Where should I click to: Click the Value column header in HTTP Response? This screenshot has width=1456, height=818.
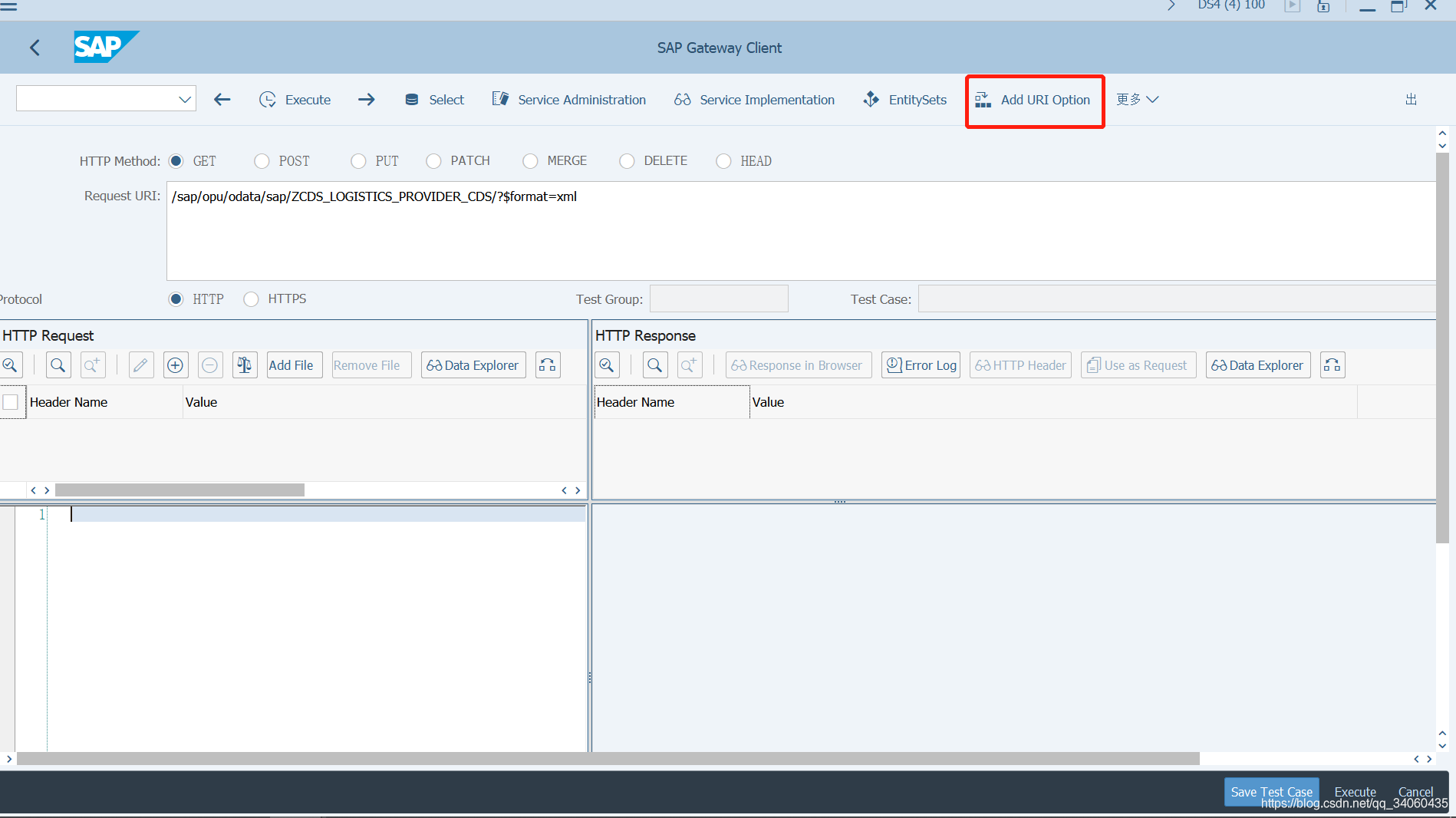pos(1053,402)
